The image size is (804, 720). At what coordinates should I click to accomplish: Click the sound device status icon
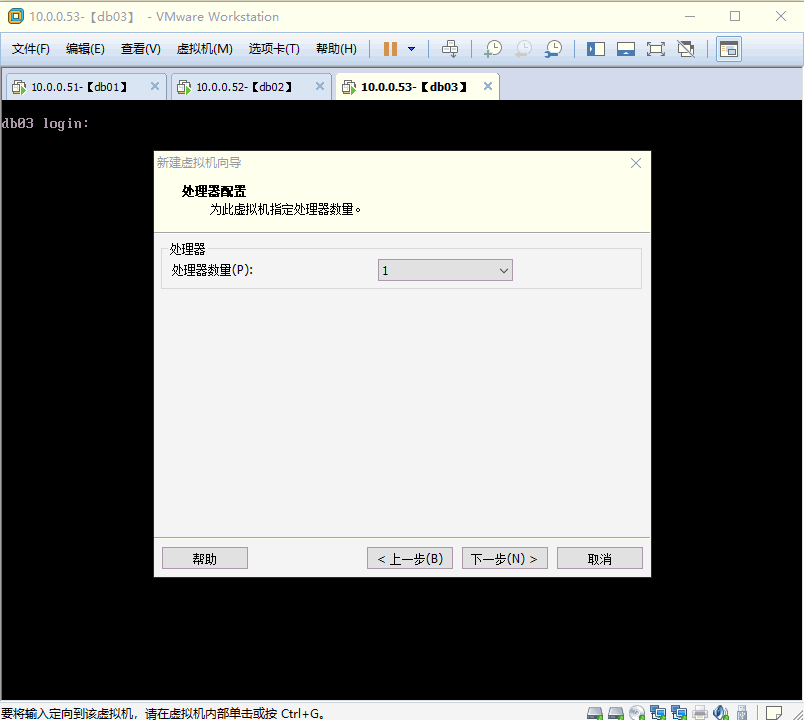721,712
